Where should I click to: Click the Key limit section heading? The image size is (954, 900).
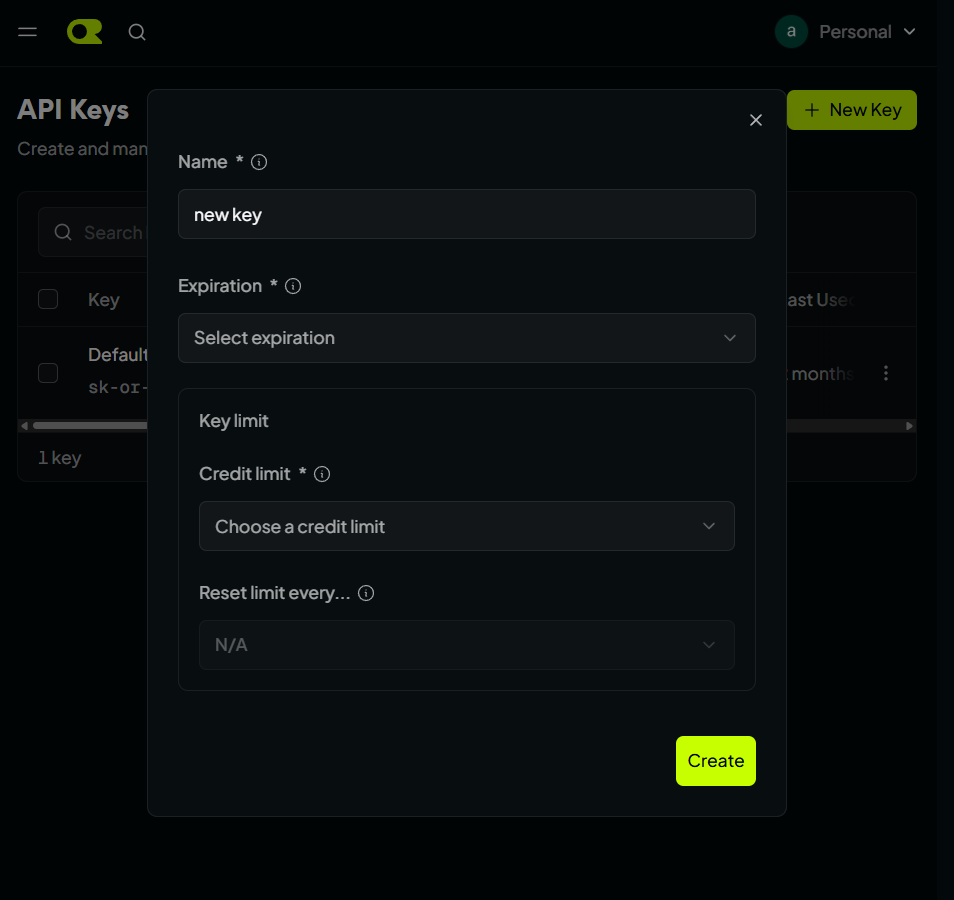(234, 421)
